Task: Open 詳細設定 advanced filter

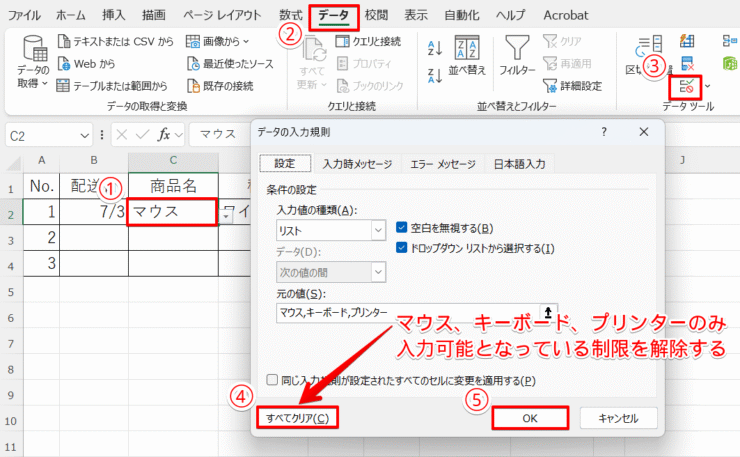Action: pos(572,85)
